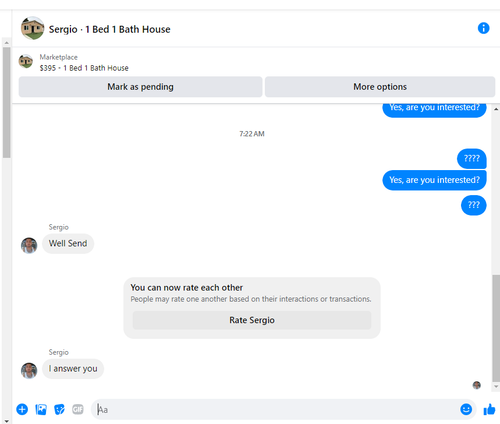Mark the listing as pending
The width and height of the screenshot is (500, 424).
click(x=140, y=87)
